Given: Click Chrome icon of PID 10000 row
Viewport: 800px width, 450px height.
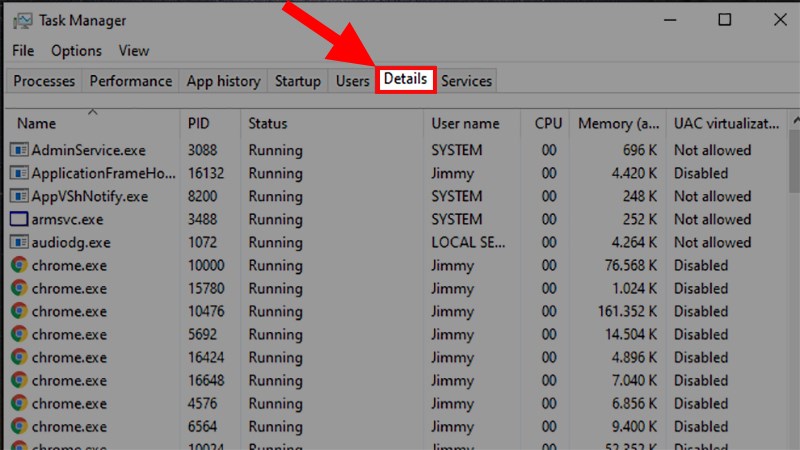Looking at the screenshot, I should 19,265.
